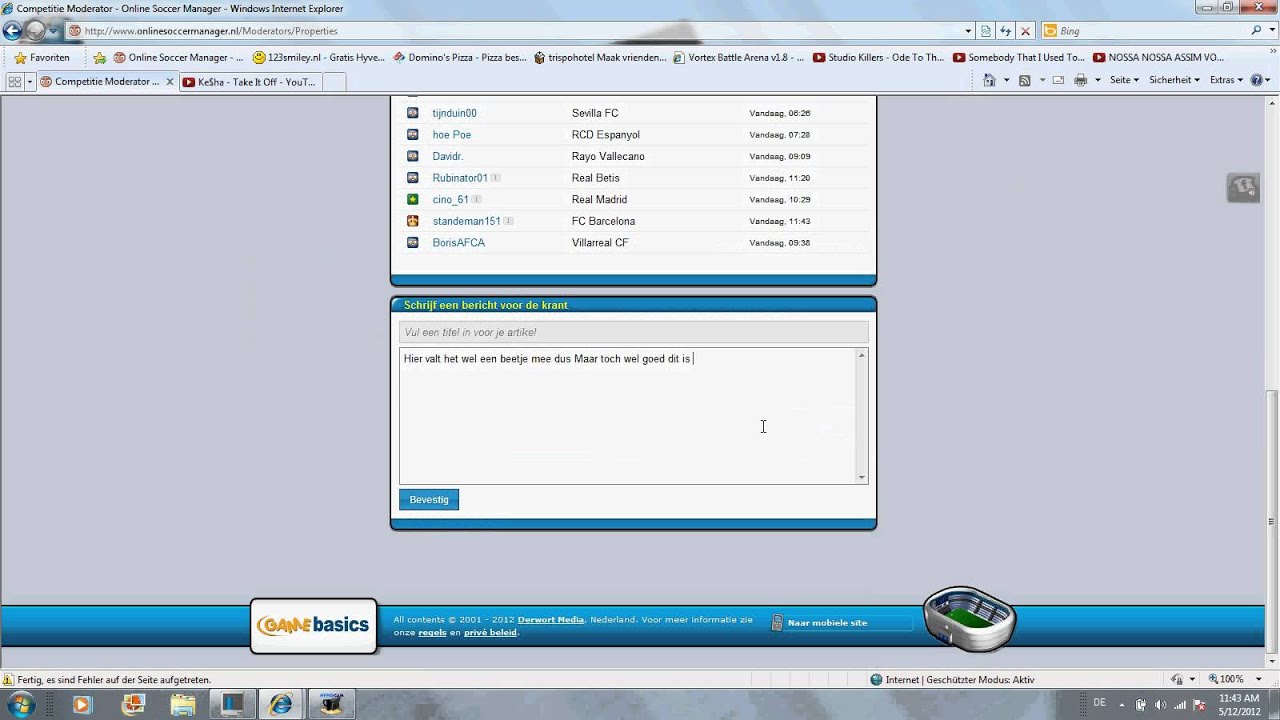
Task: Open the Vortex Battle Arena bookmark
Action: point(738,58)
